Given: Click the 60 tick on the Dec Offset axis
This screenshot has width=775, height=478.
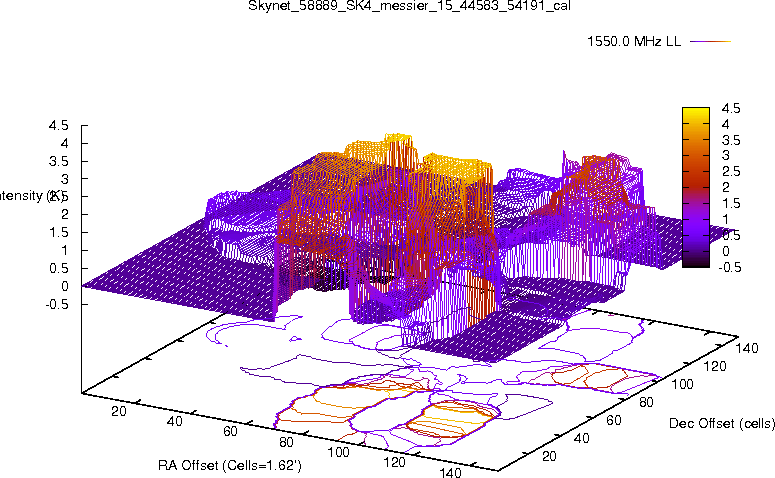Looking at the screenshot, I should tap(613, 420).
